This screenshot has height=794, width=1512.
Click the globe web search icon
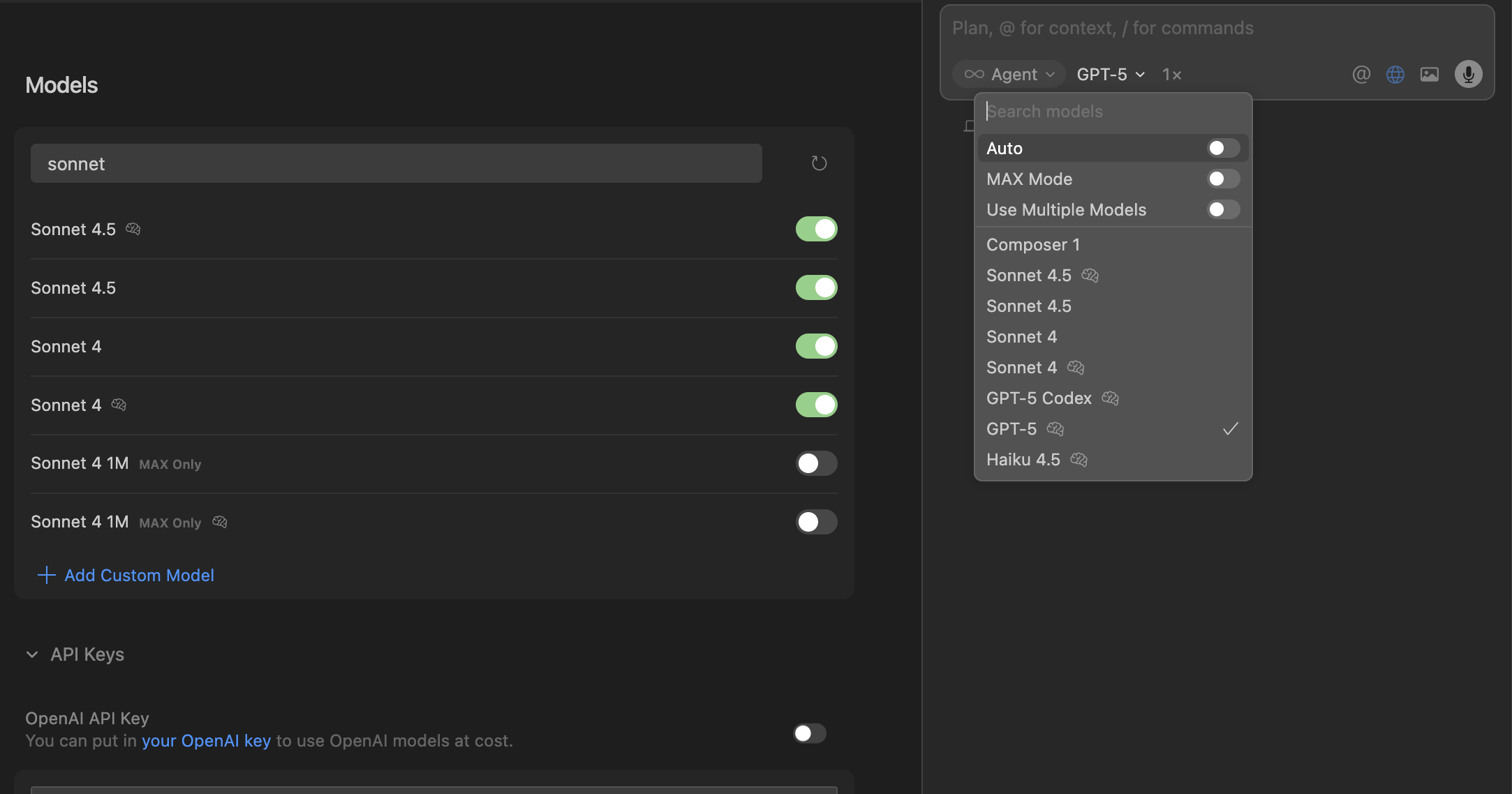coord(1395,74)
